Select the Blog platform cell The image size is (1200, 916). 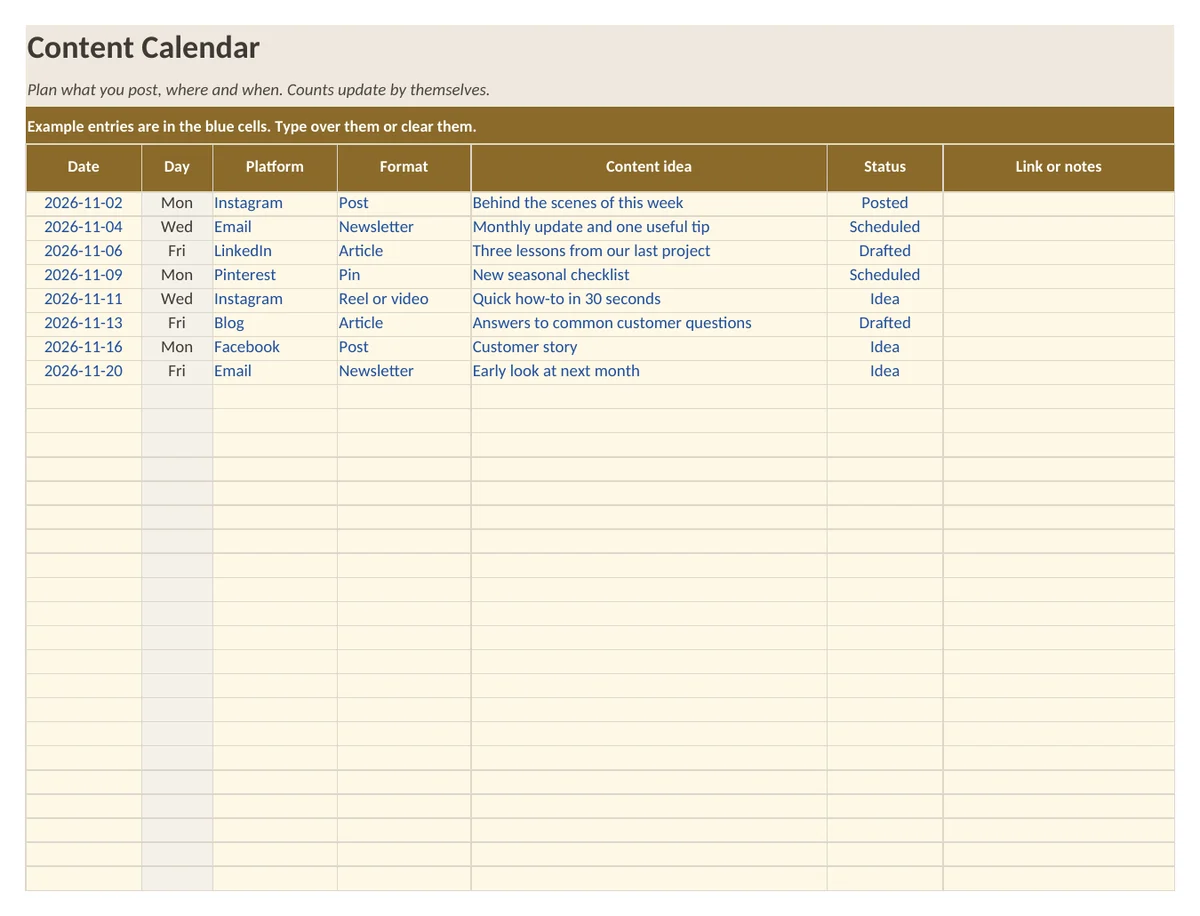point(275,323)
